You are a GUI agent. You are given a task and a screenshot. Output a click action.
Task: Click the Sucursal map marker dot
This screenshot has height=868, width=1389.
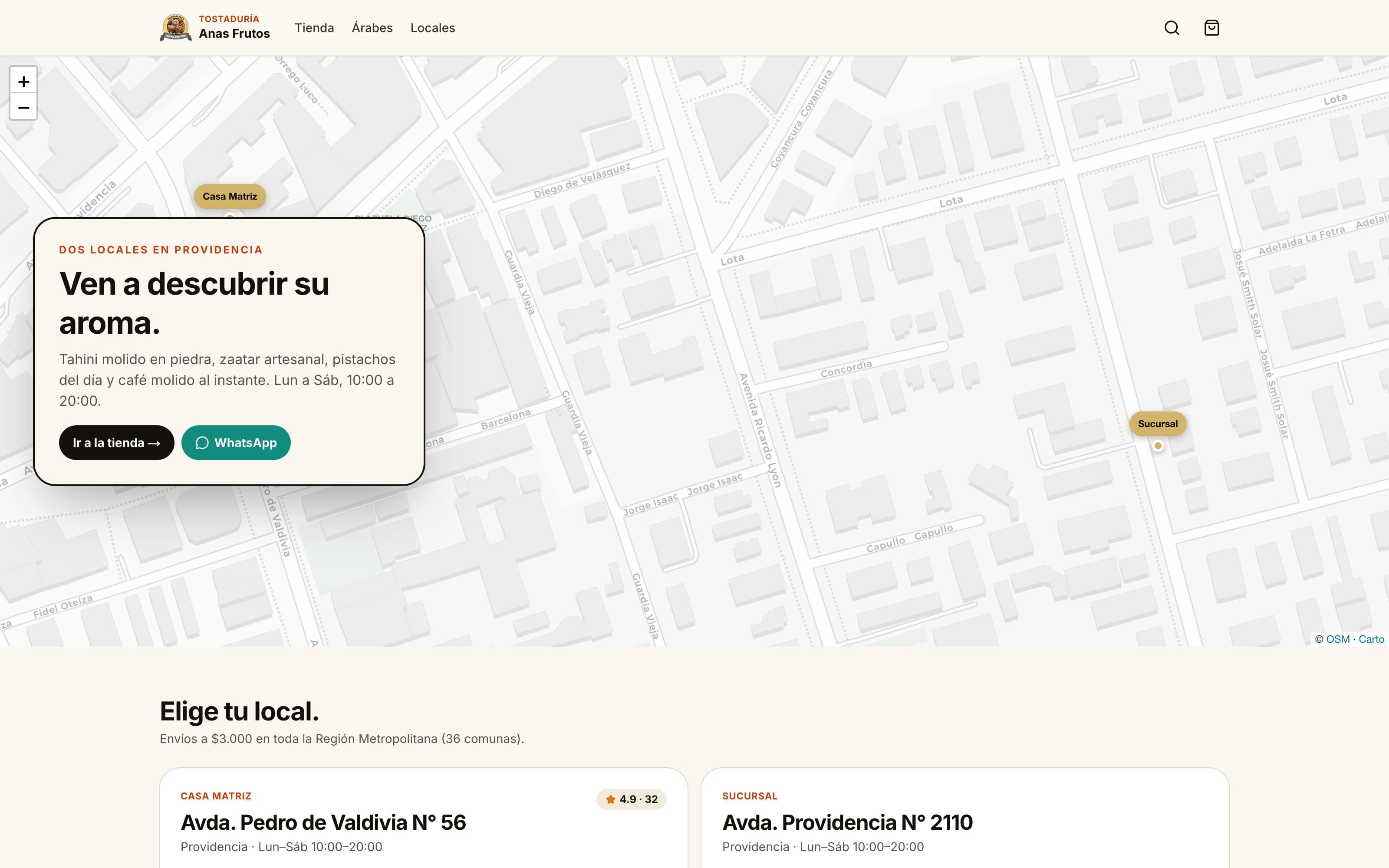(x=1158, y=445)
